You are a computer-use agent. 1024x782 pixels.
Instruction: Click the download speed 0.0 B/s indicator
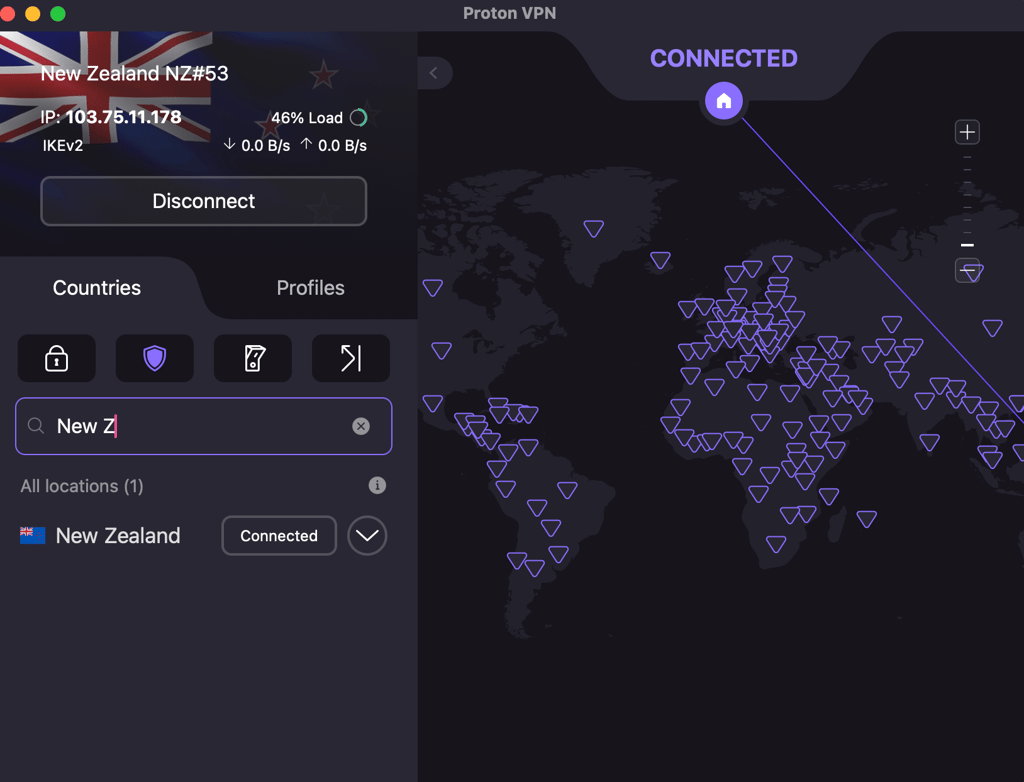257,145
